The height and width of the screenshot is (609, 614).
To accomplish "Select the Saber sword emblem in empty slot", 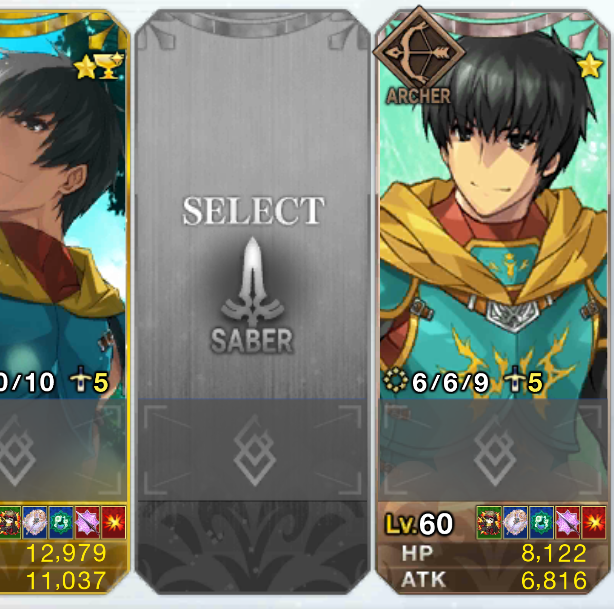I will tap(253, 282).
